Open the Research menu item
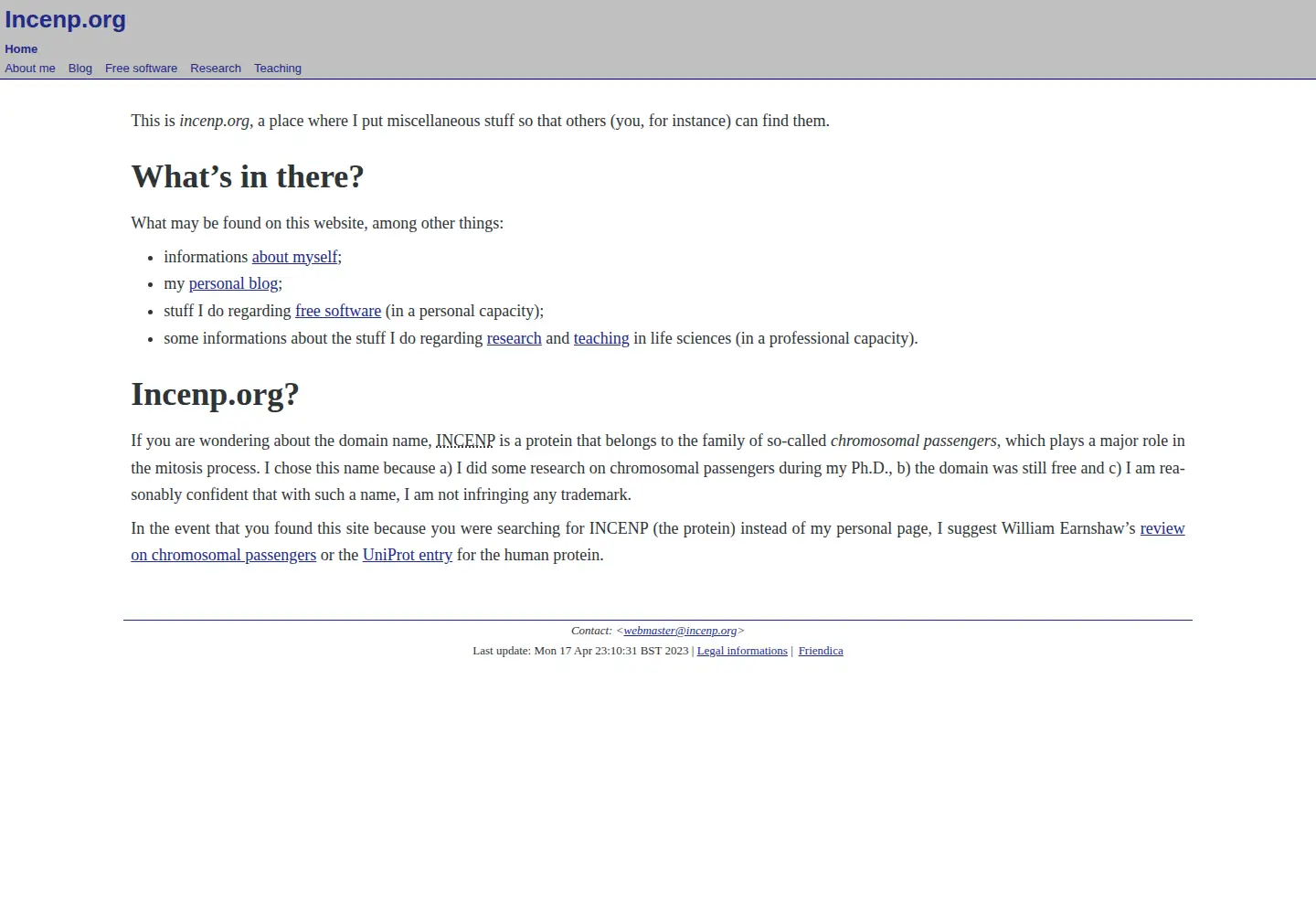This screenshot has width=1316, height=914. pyautogui.click(x=216, y=69)
